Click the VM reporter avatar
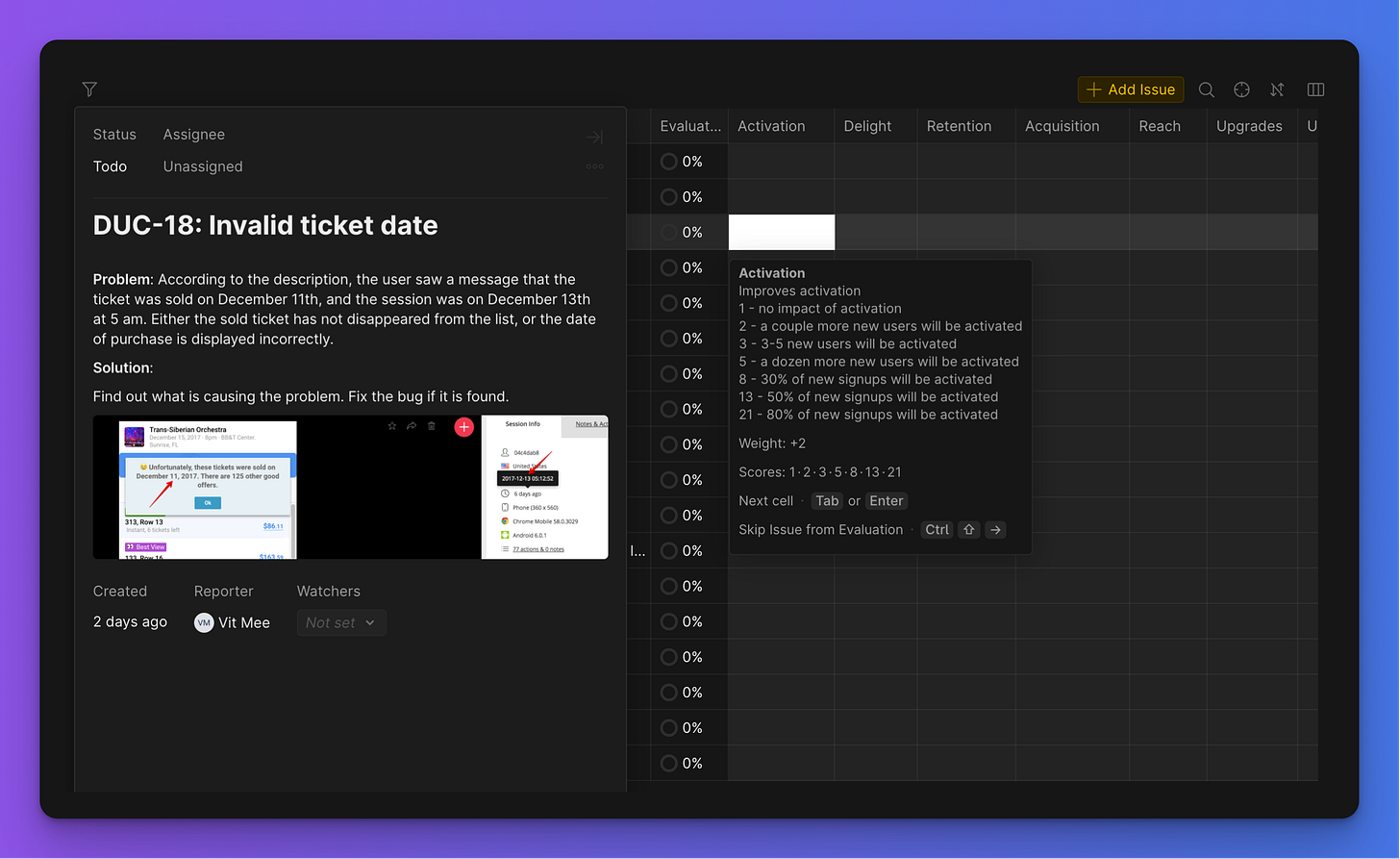Image resolution: width=1400 pixels, height=859 pixels. coord(204,622)
